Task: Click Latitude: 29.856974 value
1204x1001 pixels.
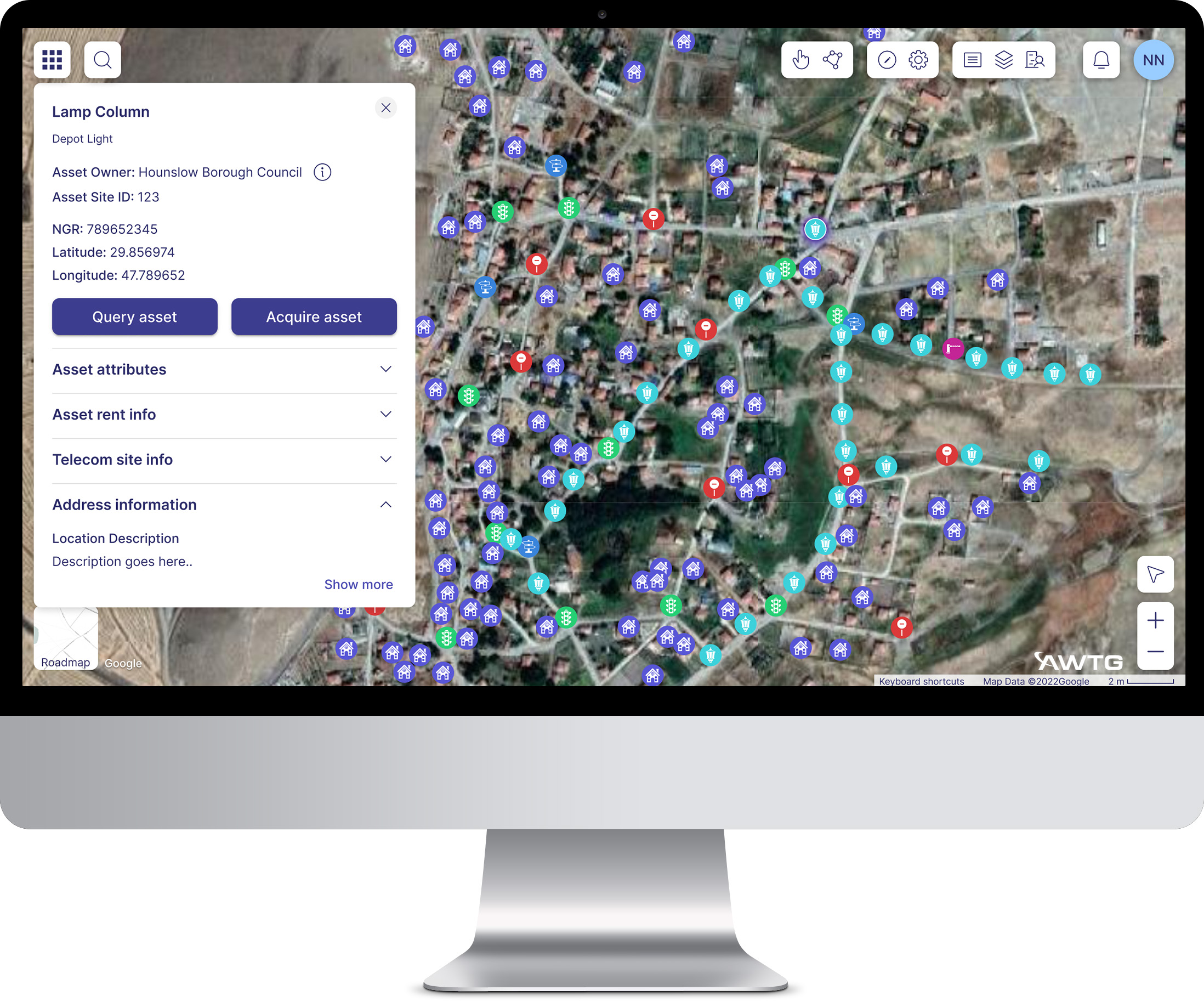Action: tap(113, 252)
